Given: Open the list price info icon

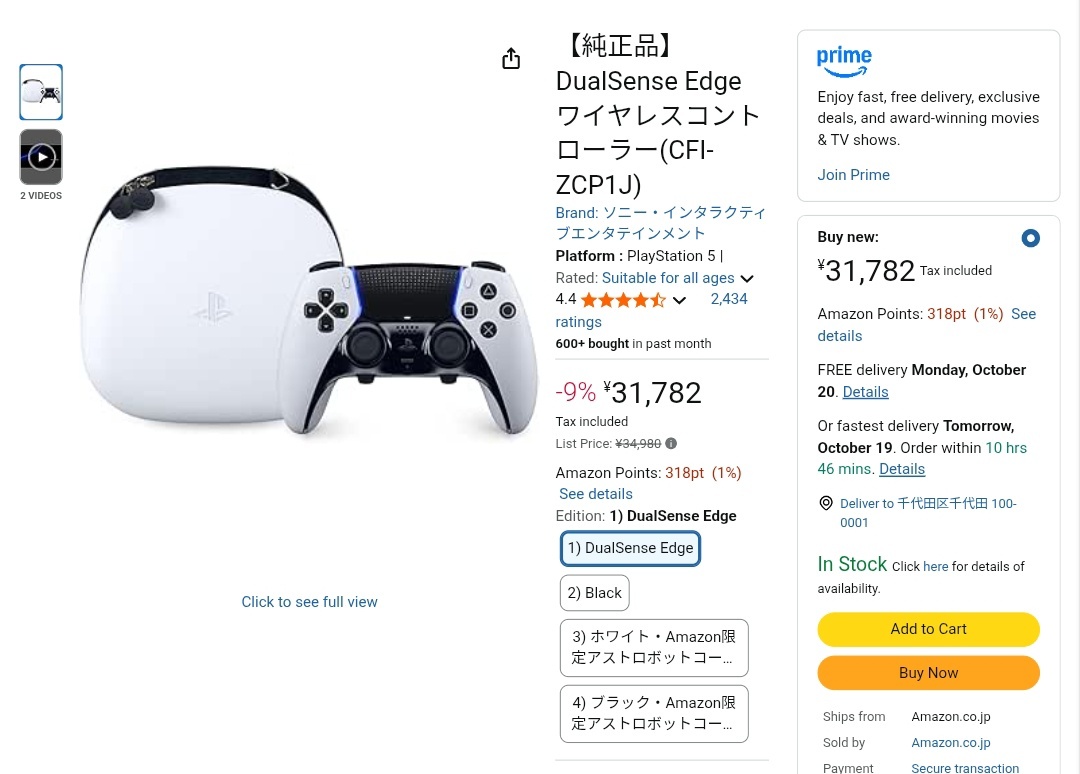Looking at the screenshot, I should (671, 443).
